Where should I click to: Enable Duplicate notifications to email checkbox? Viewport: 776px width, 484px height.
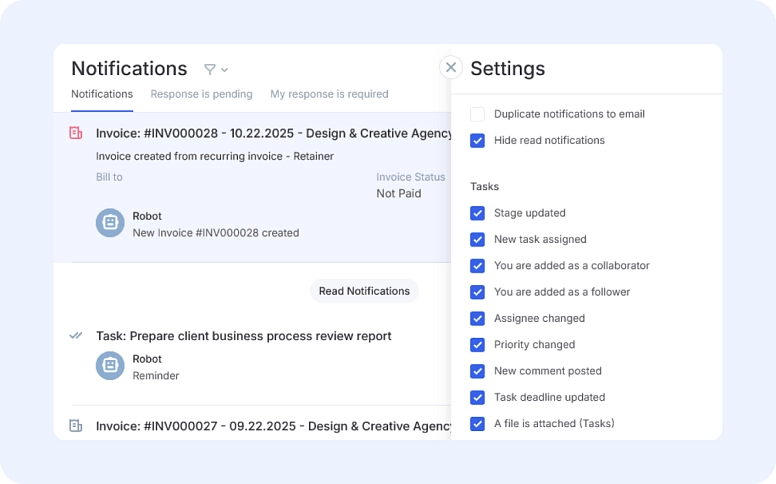pos(478,114)
